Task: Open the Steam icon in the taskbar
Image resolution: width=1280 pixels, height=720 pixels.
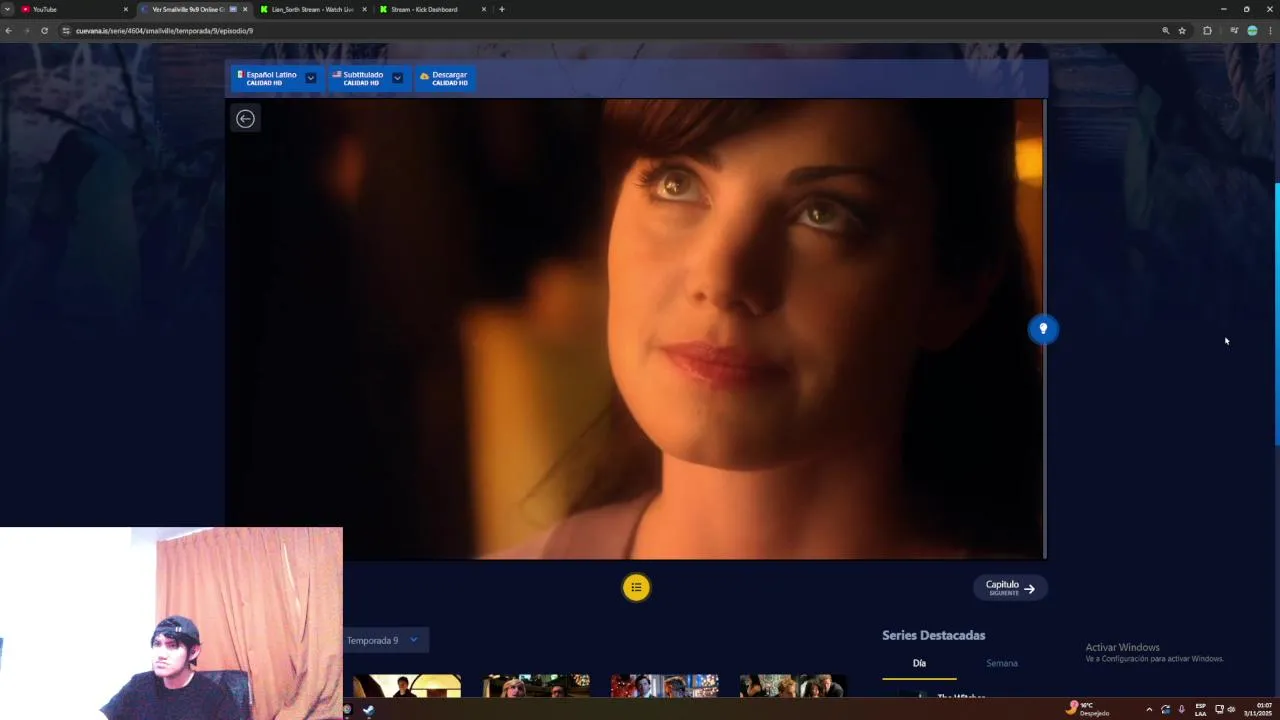Action: (x=369, y=710)
